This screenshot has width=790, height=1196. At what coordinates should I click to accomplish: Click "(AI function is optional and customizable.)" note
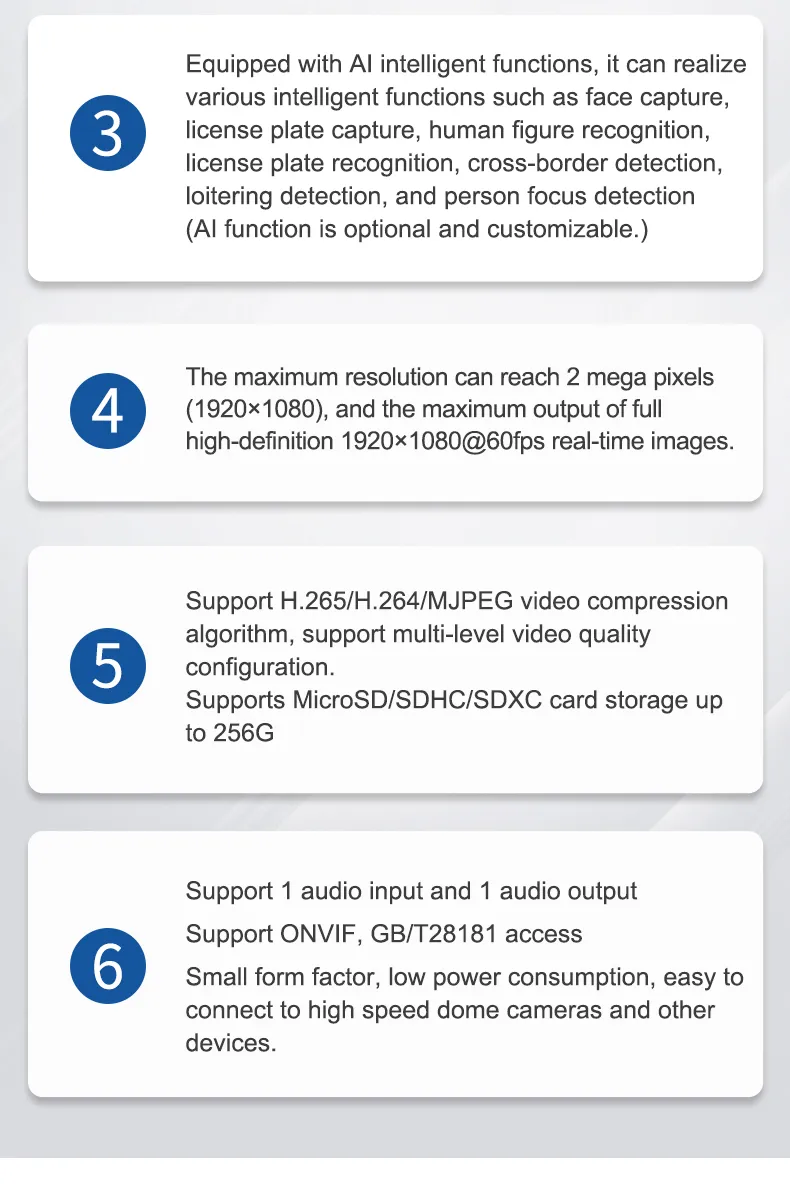click(417, 229)
